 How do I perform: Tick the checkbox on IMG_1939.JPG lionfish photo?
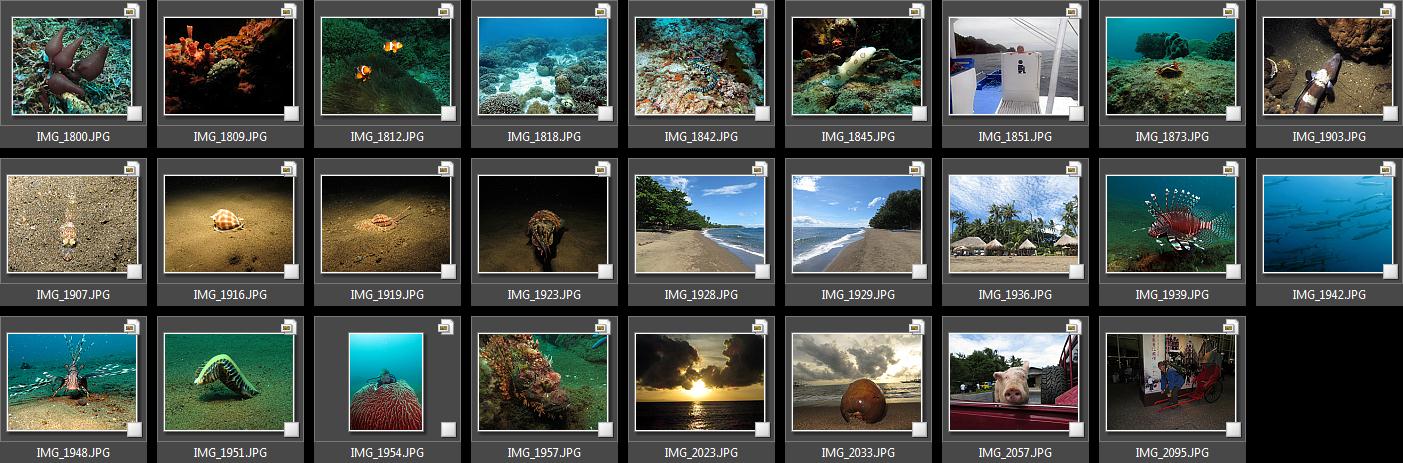[x=1233, y=271]
